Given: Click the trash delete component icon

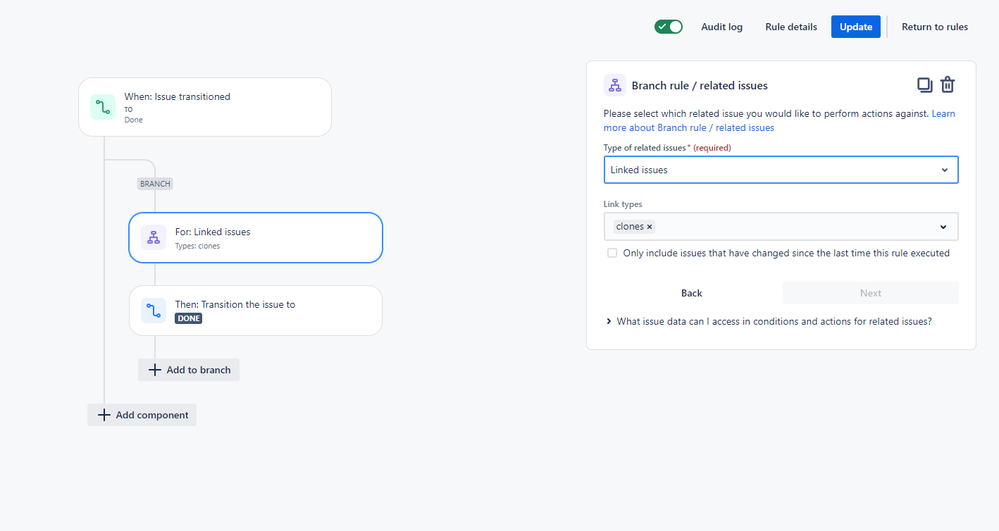Looking at the screenshot, I should click(948, 85).
